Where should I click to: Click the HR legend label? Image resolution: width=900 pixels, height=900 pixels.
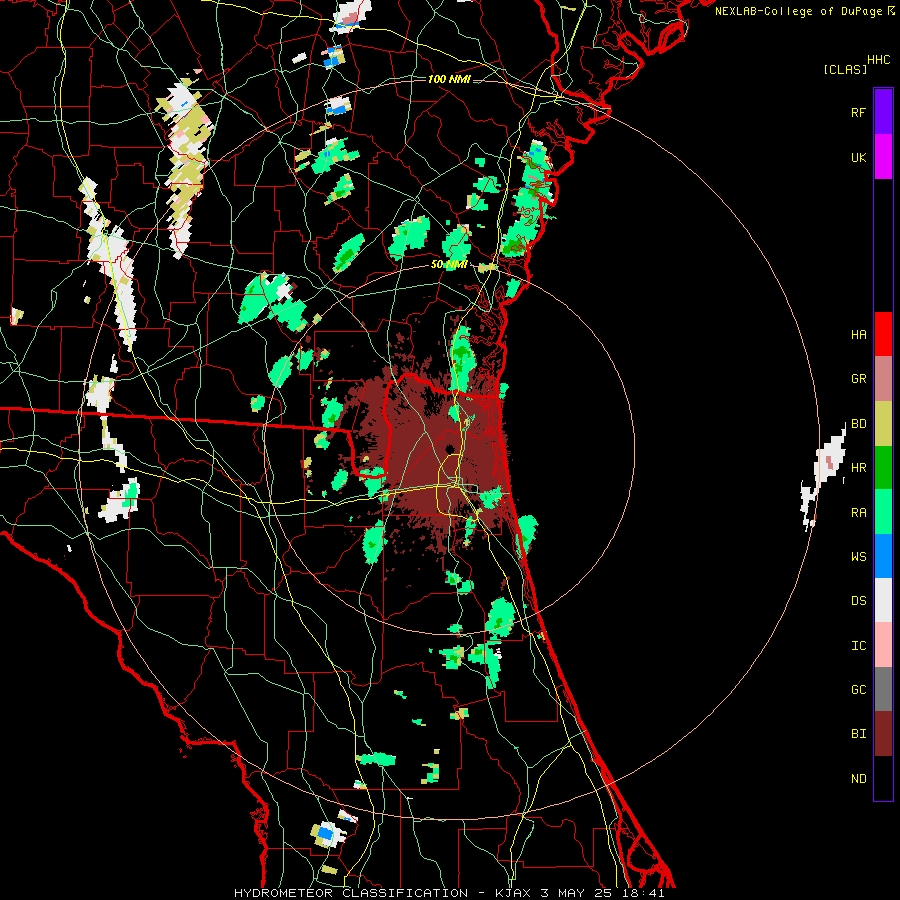pos(858,468)
